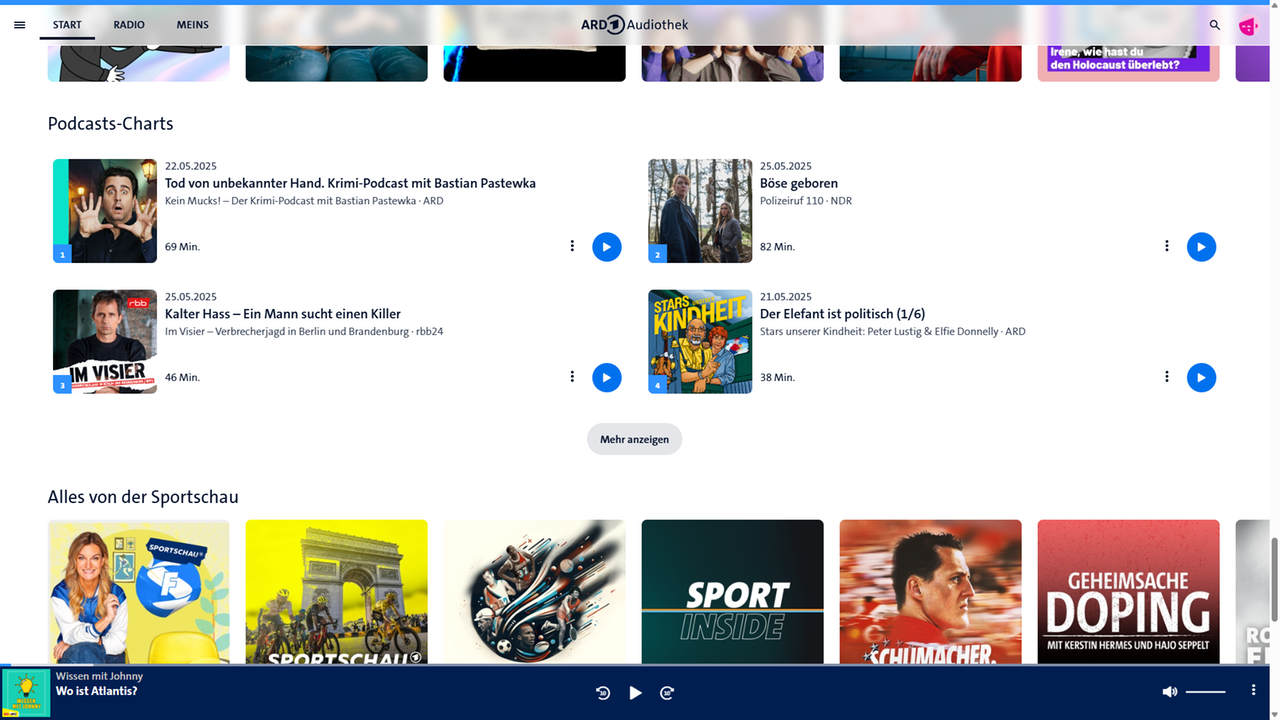The height and width of the screenshot is (720, 1280).
Task: Open the Wo ist Atlantis? title in player
Action: [x=97, y=691]
